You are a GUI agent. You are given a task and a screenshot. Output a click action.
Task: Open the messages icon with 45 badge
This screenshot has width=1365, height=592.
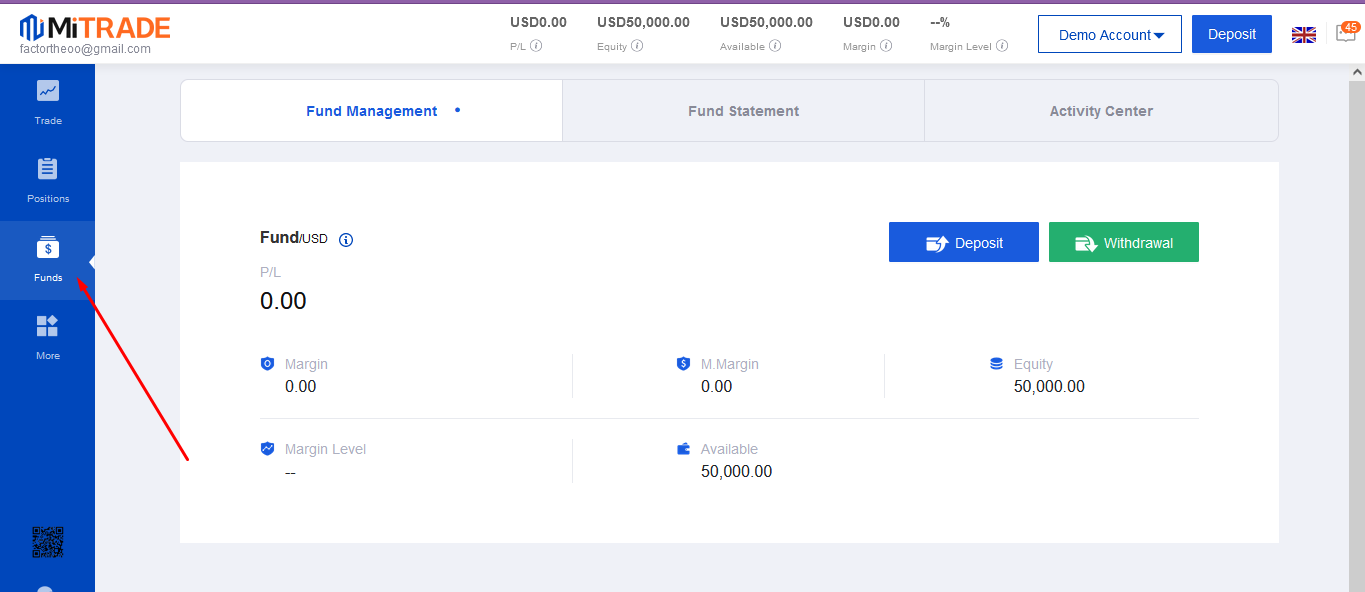pos(1346,33)
